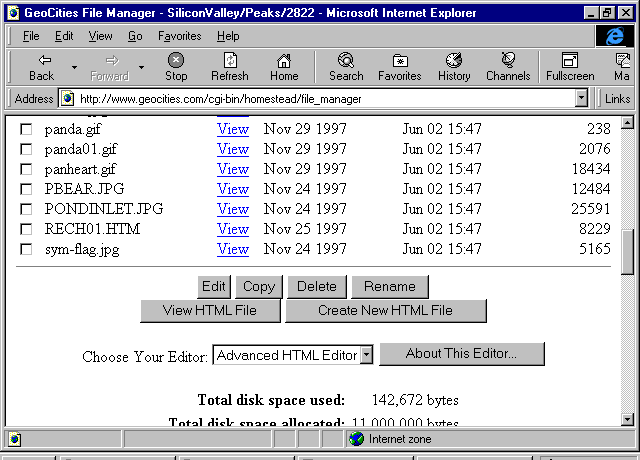Click the View HTML File button
Screen dimensions: 640x460
pyautogui.click(x=210, y=311)
